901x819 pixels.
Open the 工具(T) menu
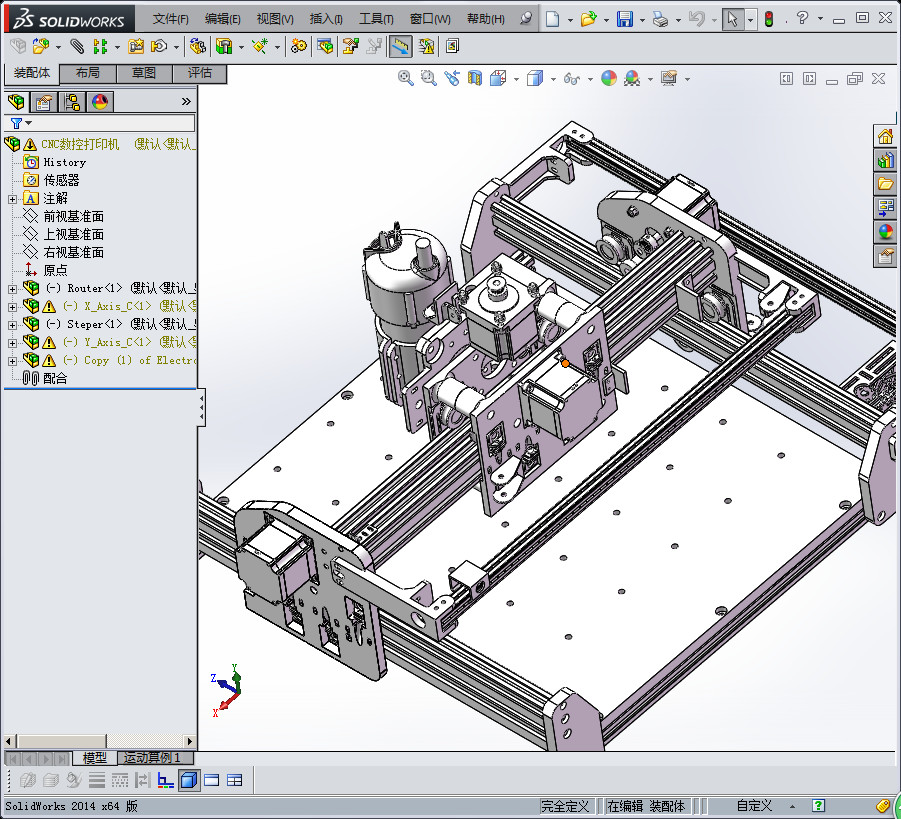tap(376, 19)
